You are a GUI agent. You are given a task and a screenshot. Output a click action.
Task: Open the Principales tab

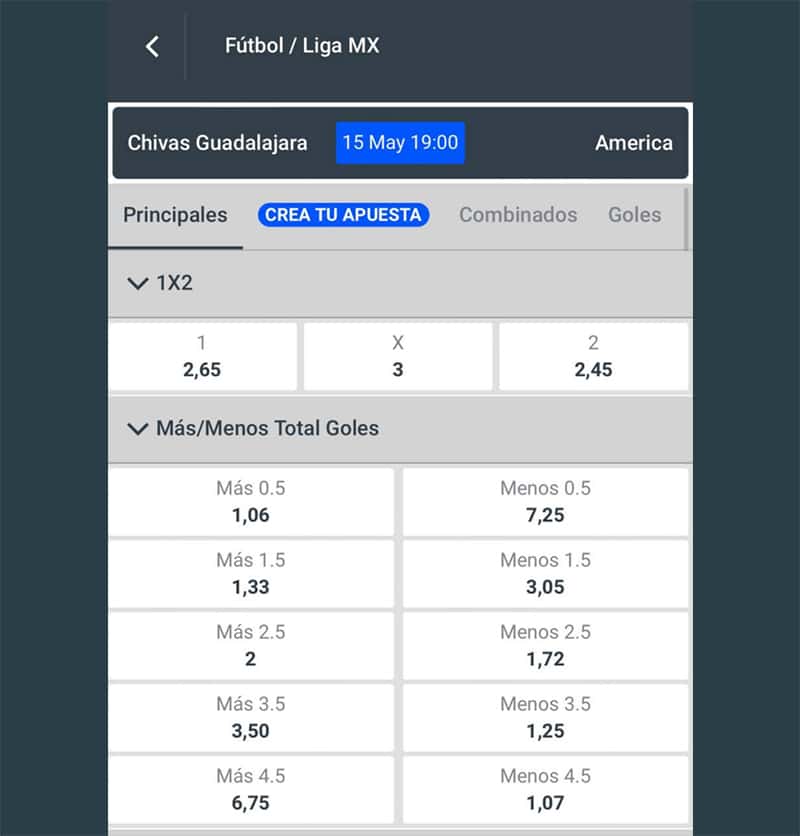[x=175, y=215]
